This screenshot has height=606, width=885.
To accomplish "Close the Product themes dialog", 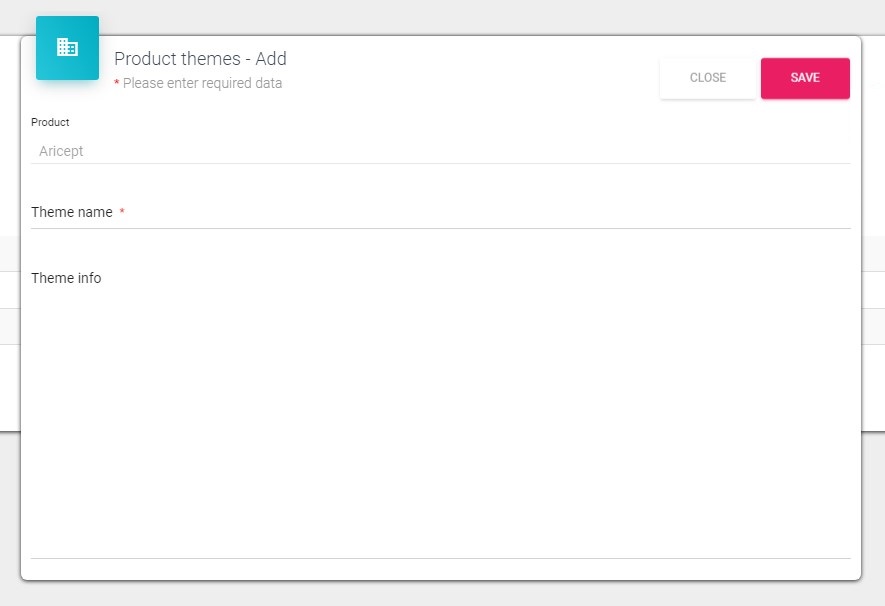I will (x=707, y=78).
